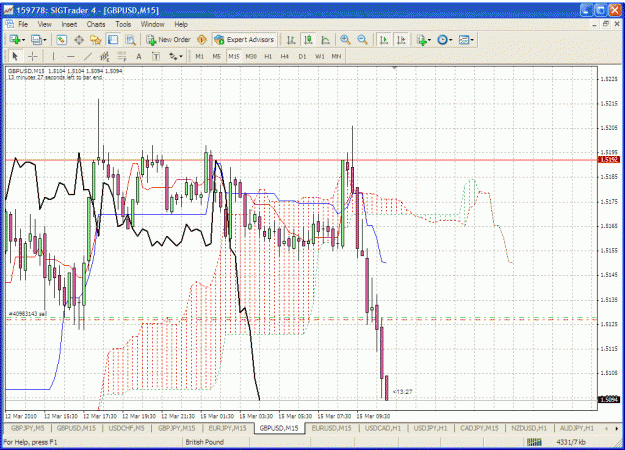
Task: Open the Help menu
Action: [x=181, y=24]
